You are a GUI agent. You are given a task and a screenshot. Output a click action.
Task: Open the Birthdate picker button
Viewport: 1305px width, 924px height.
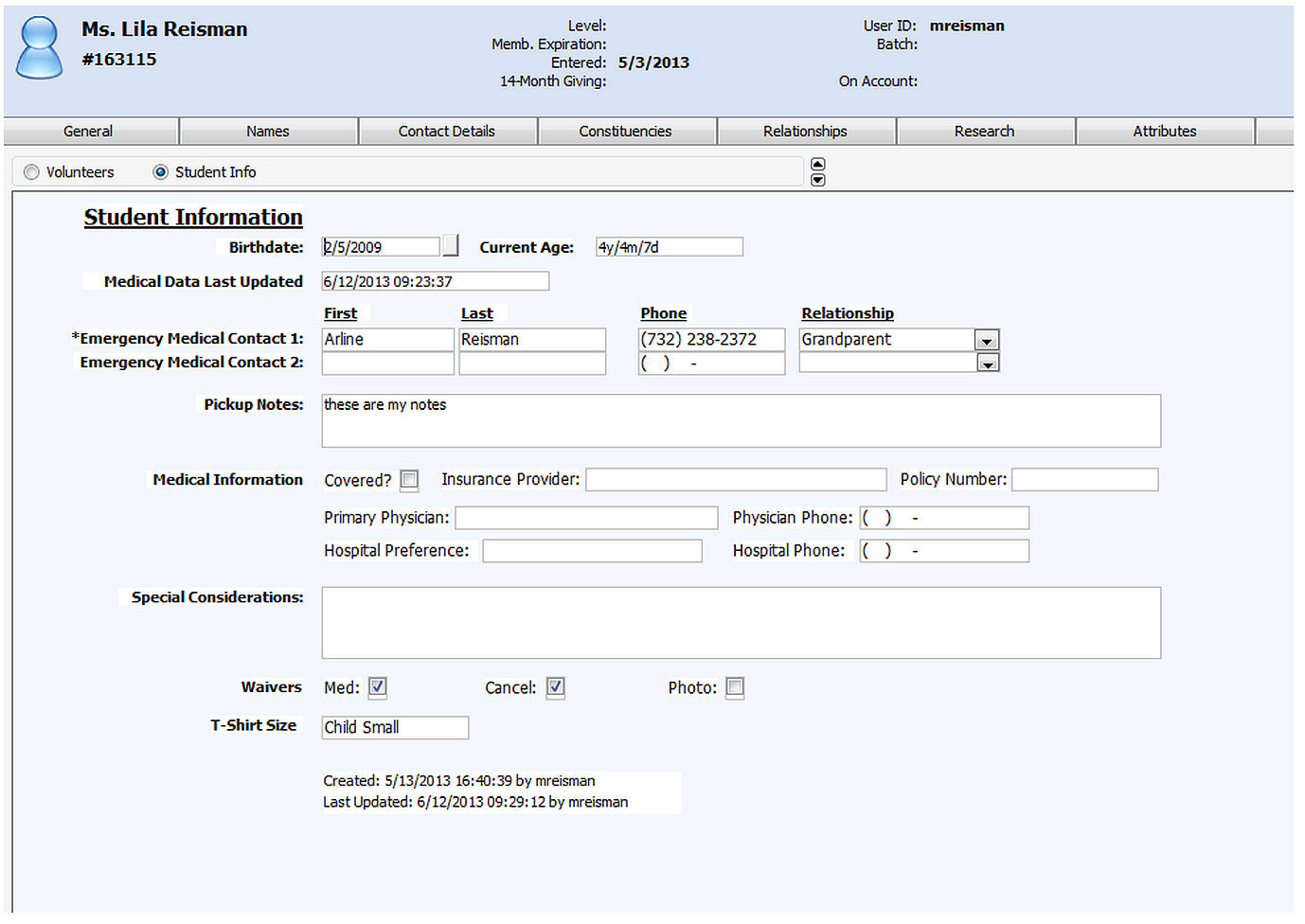(451, 246)
